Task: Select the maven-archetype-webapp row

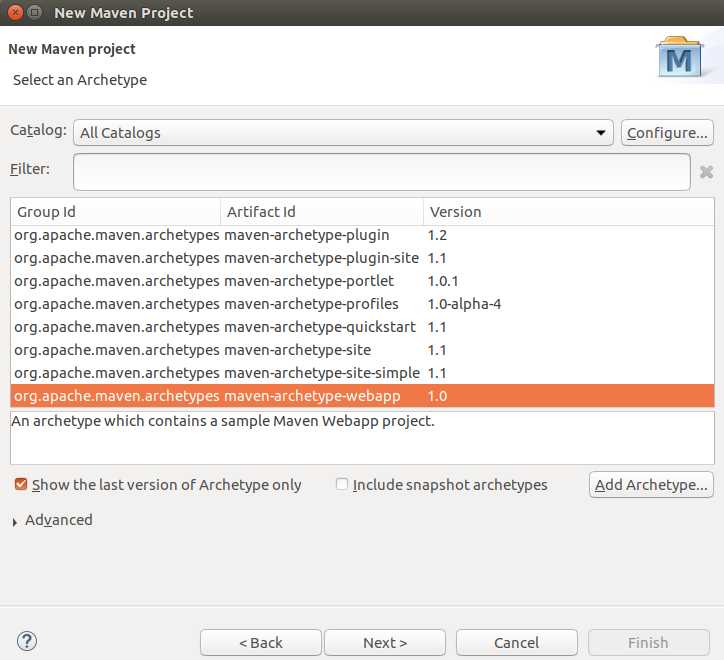Action: [x=362, y=396]
